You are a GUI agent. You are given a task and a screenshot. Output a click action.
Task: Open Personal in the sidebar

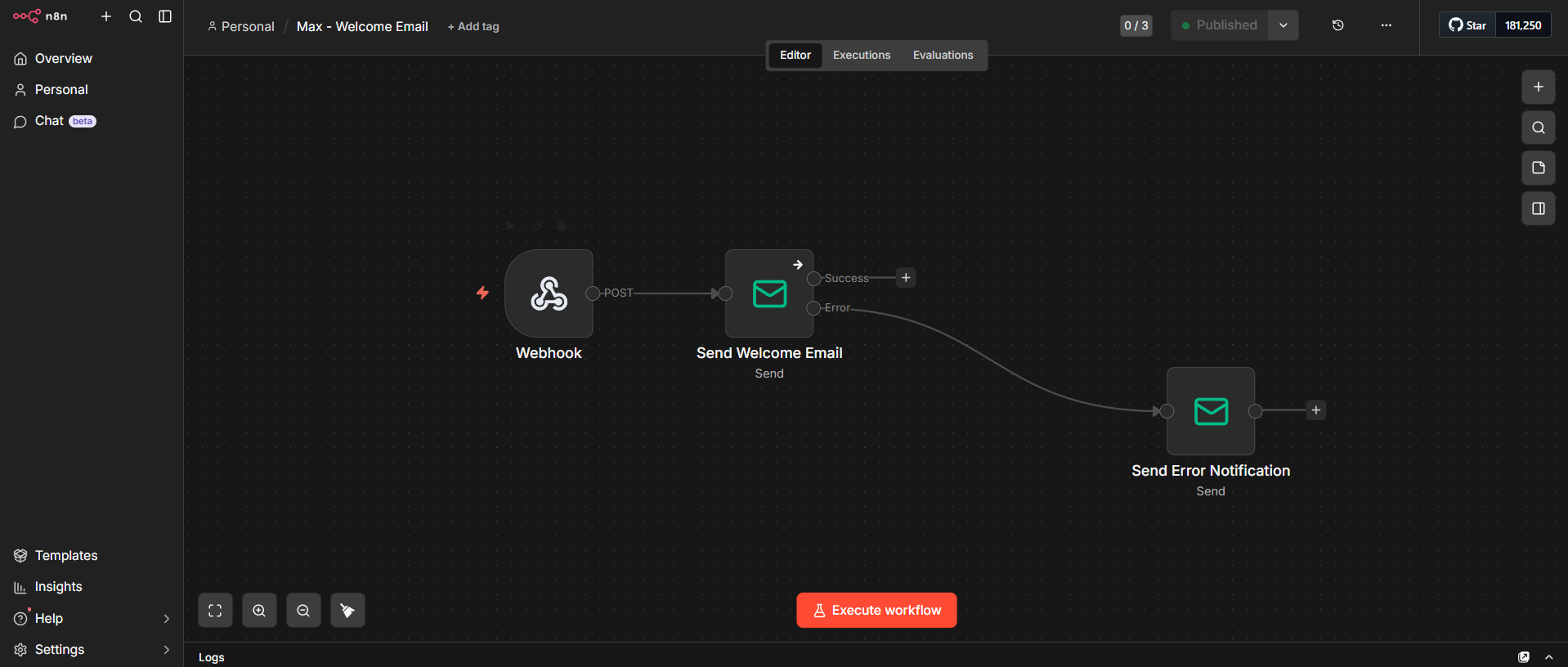pyautogui.click(x=92, y=90)
